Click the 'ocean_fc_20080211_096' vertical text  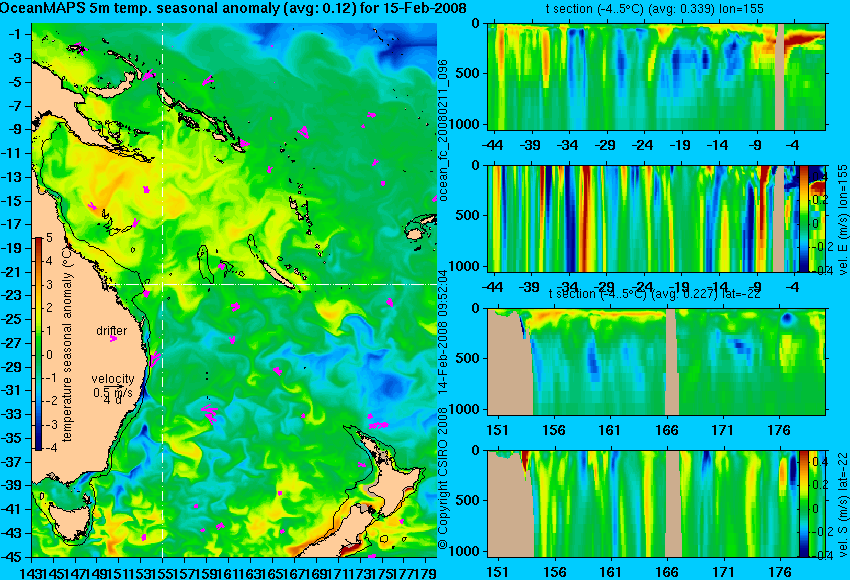[443, 130]
